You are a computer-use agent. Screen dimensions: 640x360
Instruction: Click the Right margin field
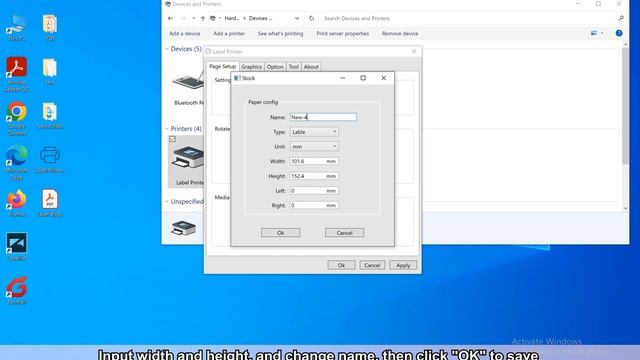click(314, 205)
